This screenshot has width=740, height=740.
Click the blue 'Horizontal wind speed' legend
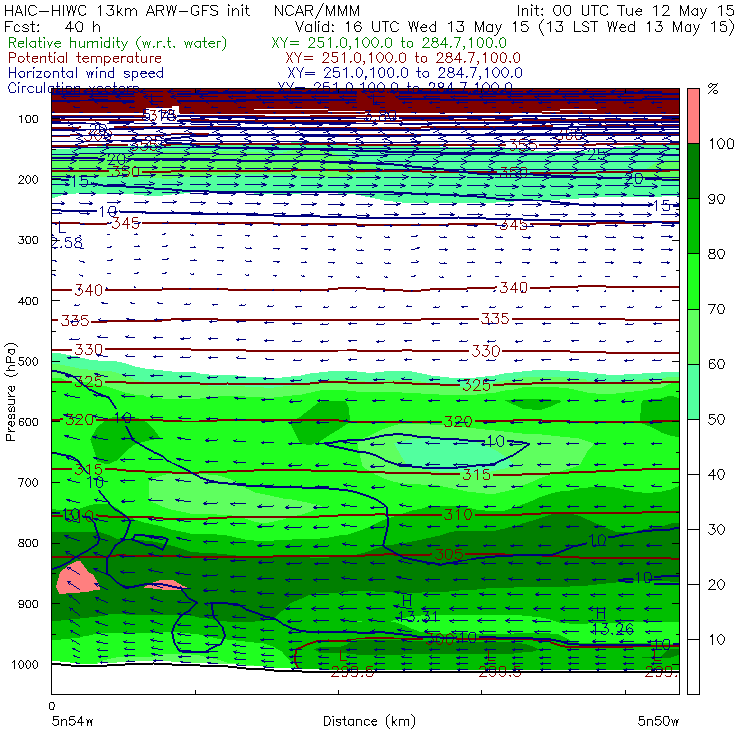tap(86, 73)
